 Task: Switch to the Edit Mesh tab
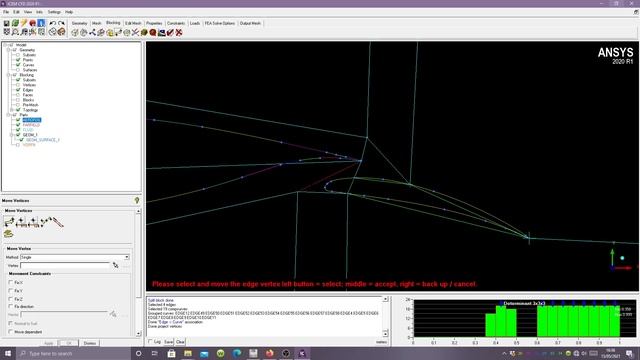[x=133, y=23]
